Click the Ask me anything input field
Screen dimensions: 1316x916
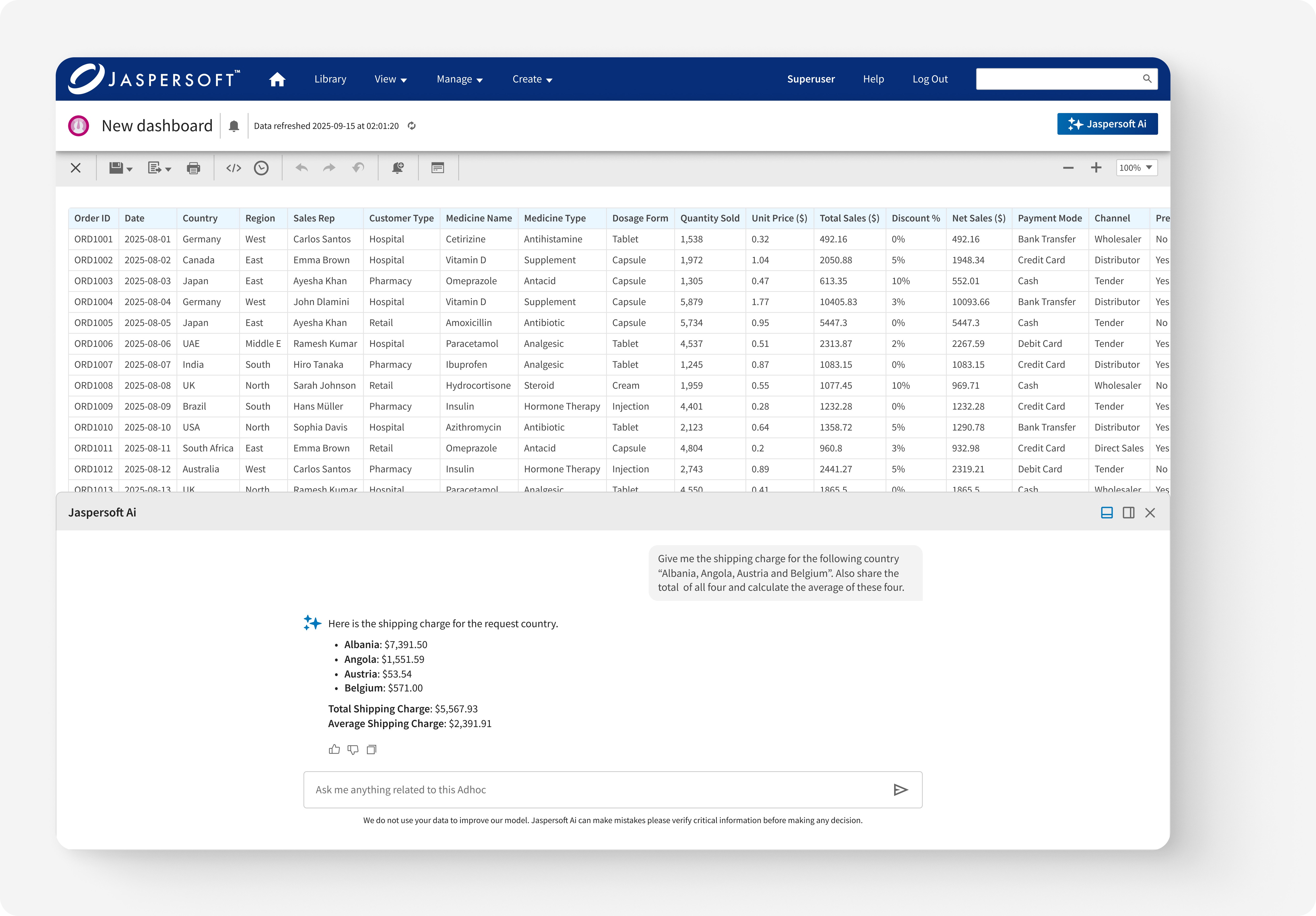point(596,790)
